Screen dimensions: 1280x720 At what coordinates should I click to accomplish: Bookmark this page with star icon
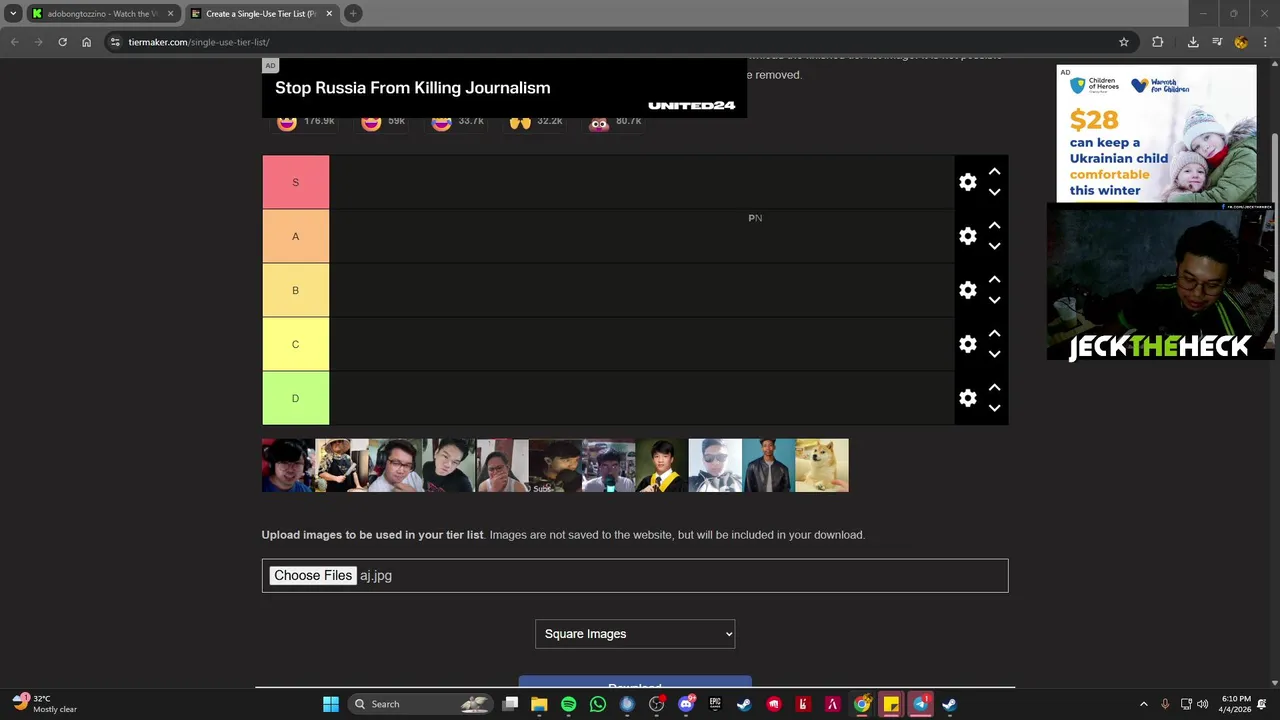click(1124, 42)
